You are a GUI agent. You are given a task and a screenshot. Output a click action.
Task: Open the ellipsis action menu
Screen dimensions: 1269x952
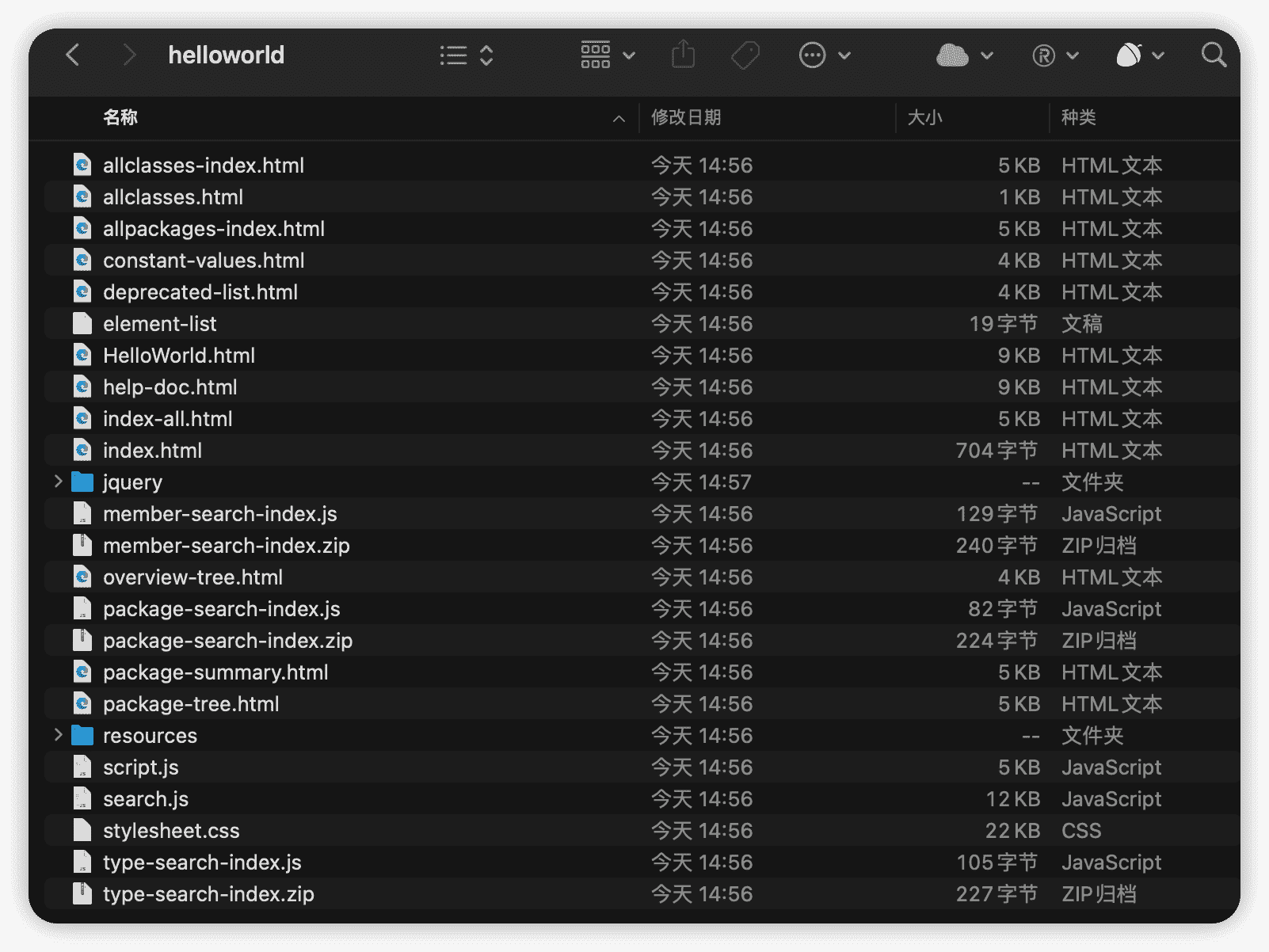point(823,55)
